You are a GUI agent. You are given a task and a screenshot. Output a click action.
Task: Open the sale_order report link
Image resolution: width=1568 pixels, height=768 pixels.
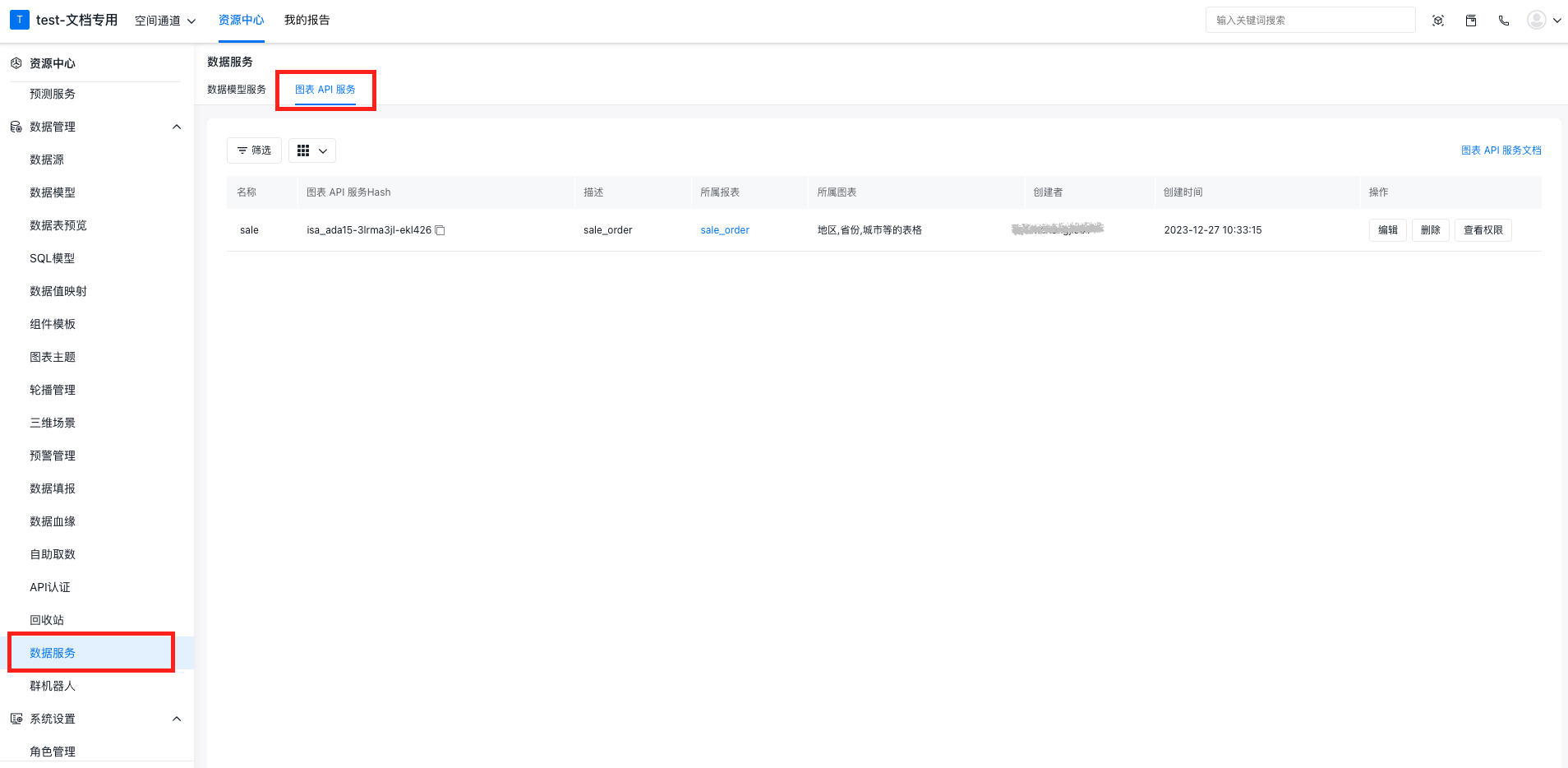725,230
